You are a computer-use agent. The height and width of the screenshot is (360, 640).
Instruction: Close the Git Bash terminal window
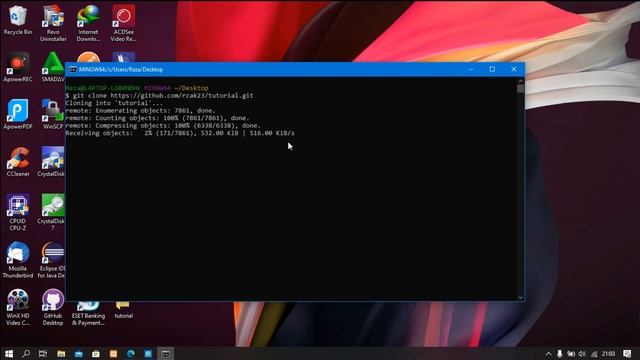point(514,69)
